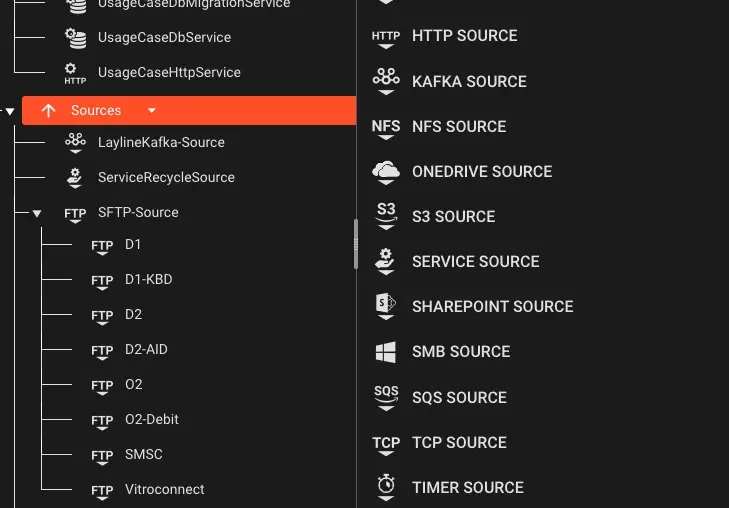
Task: Collapse the SFTP-Source tree node
Action: pyautogui.click(x=37, y=213)
